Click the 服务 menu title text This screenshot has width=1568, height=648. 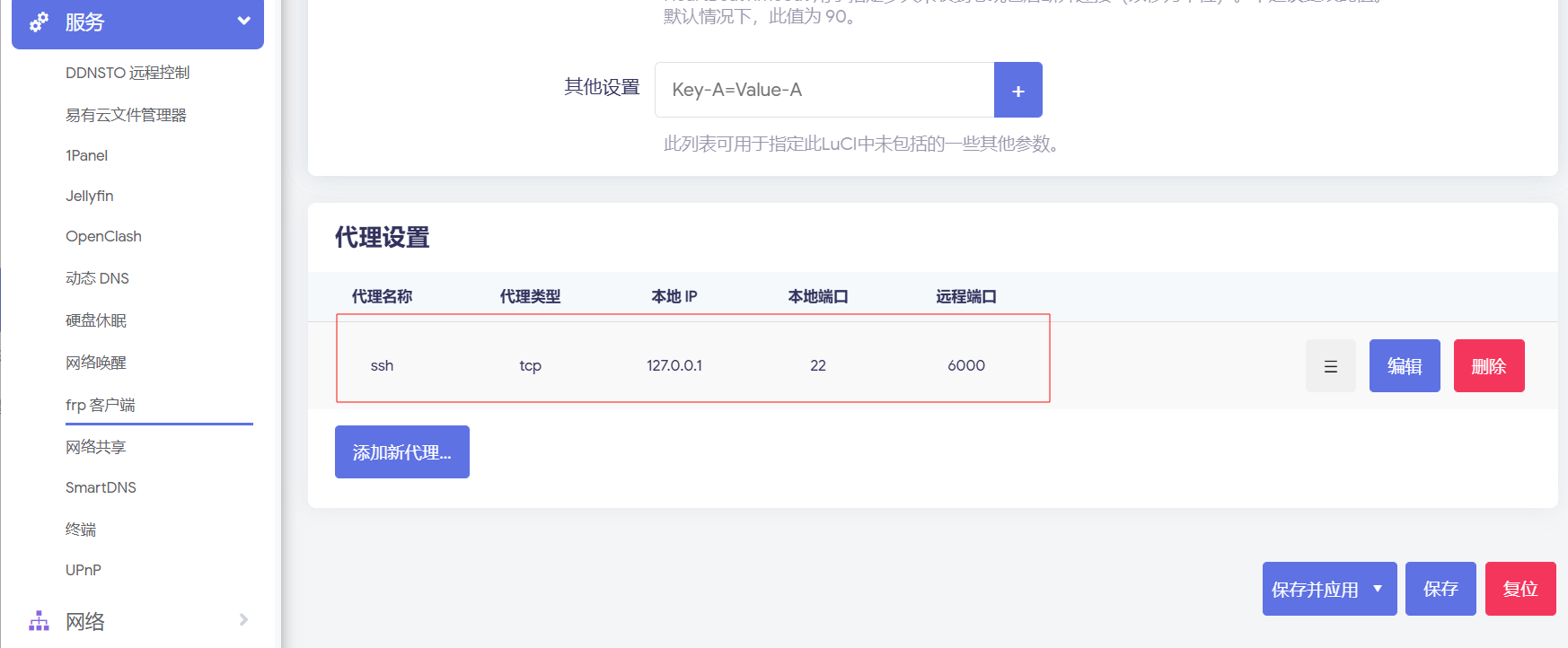point(85,22)
